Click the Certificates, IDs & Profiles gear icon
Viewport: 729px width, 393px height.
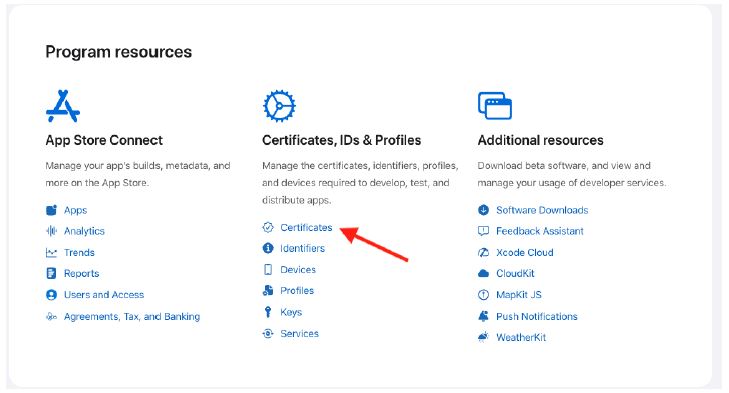click(x=279, y=106)
